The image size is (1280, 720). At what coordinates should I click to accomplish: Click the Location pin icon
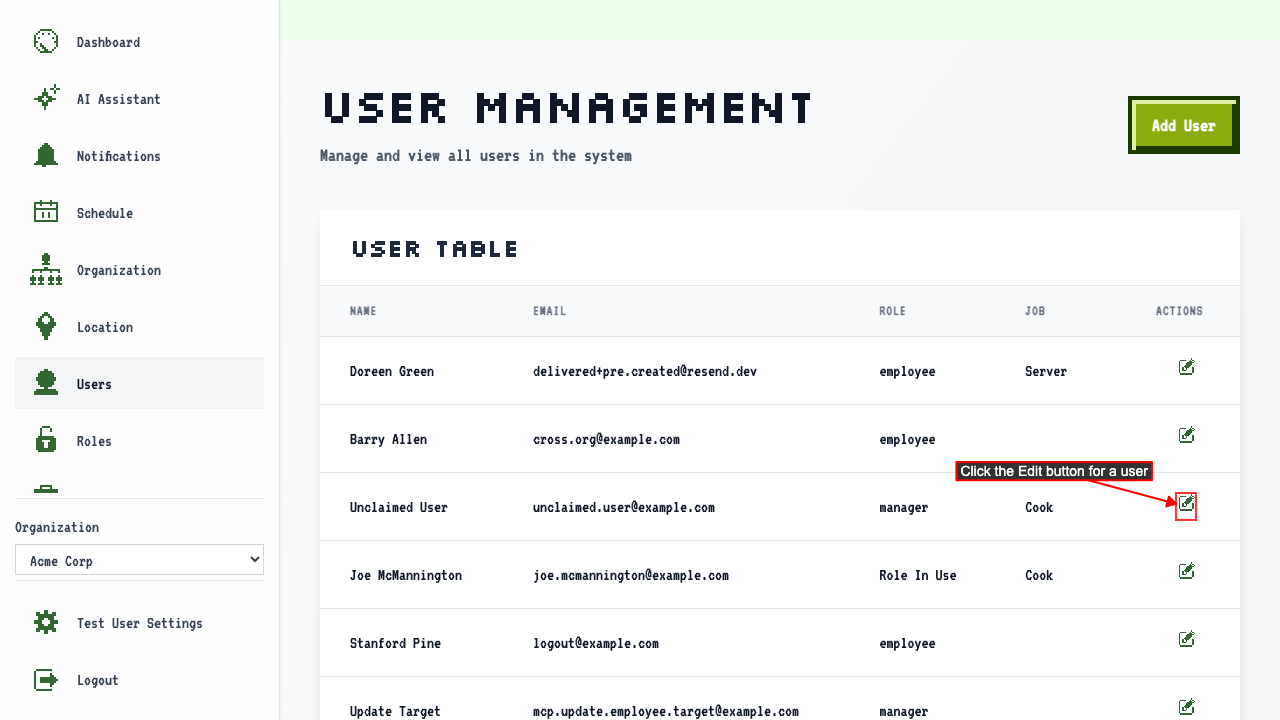pyautogui.click(x=46, y=327)
